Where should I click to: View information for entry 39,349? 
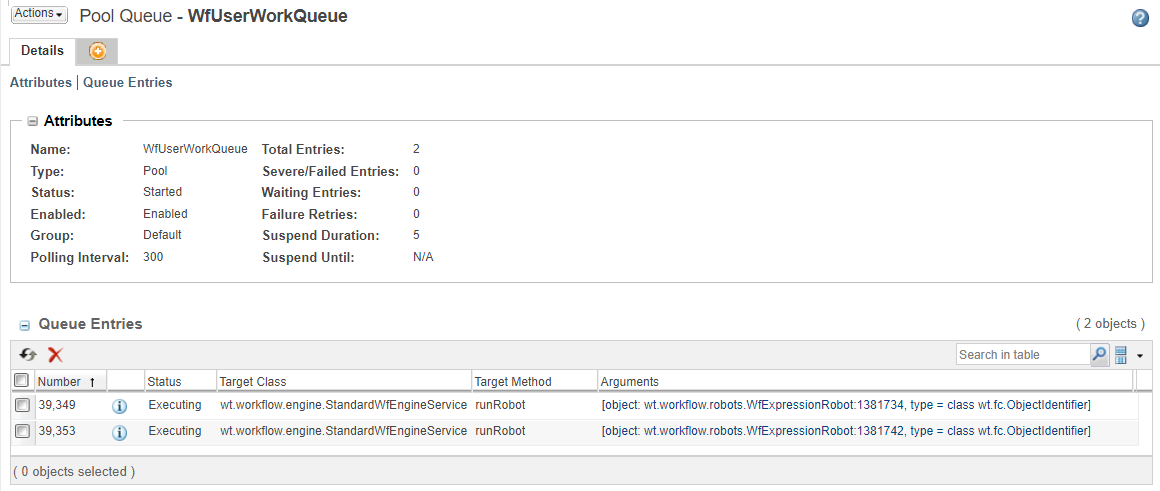coord(119,406)
